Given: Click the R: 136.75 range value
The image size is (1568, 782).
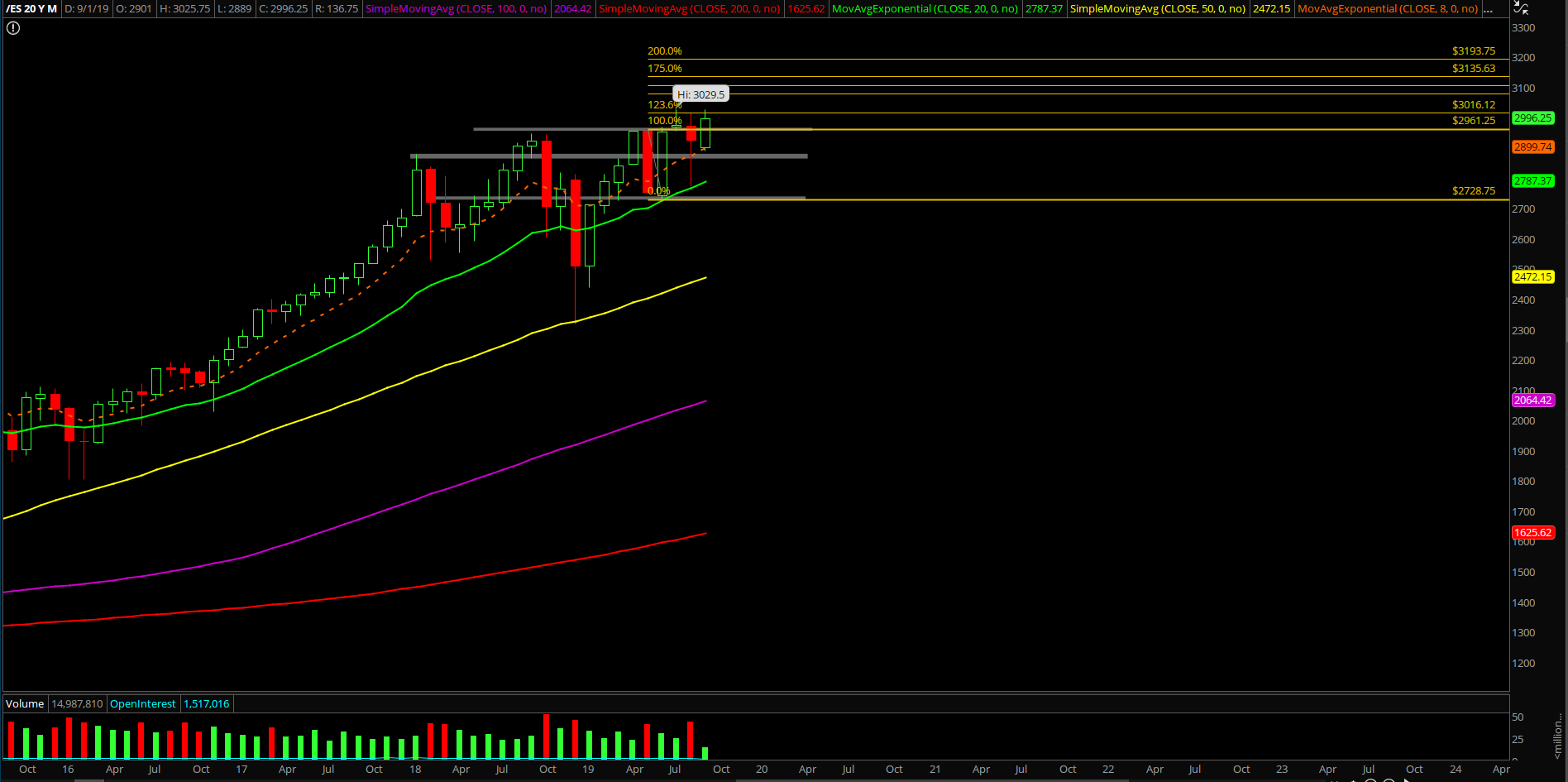Looking at the screenshot, I should pos(337,9).
